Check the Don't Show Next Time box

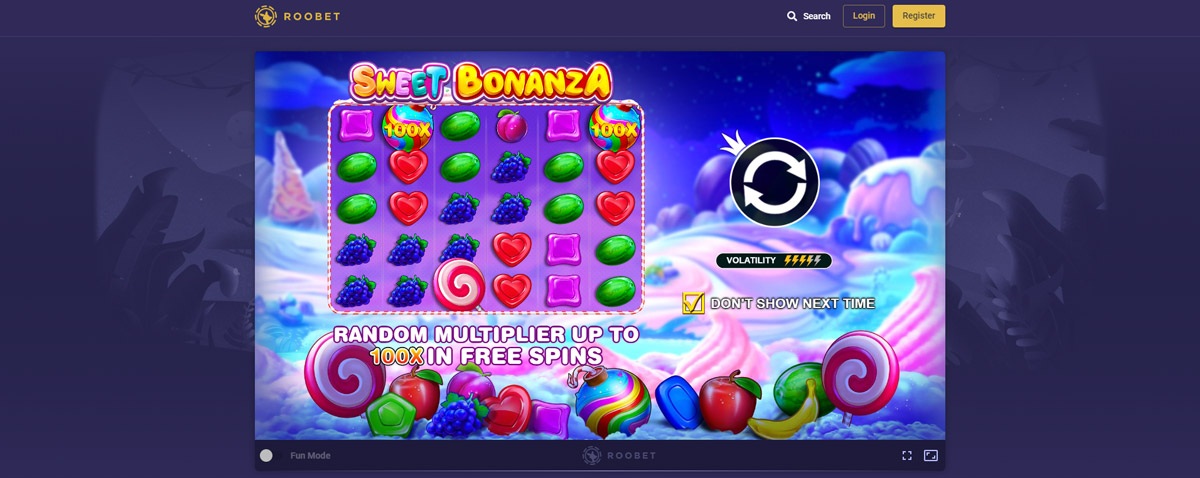tap(693, 303)
